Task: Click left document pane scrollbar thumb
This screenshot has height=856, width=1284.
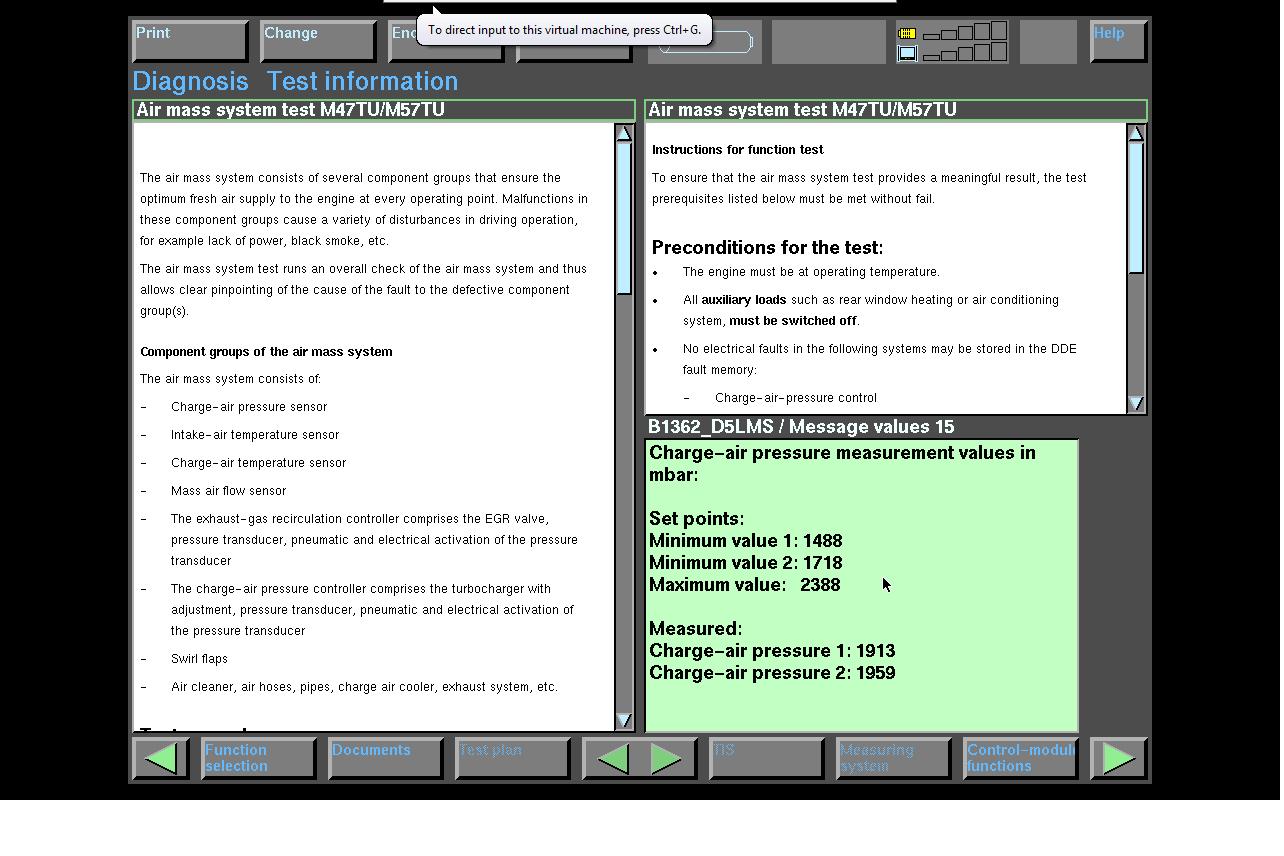Action: pyautogui.click(x=624, y=219)
